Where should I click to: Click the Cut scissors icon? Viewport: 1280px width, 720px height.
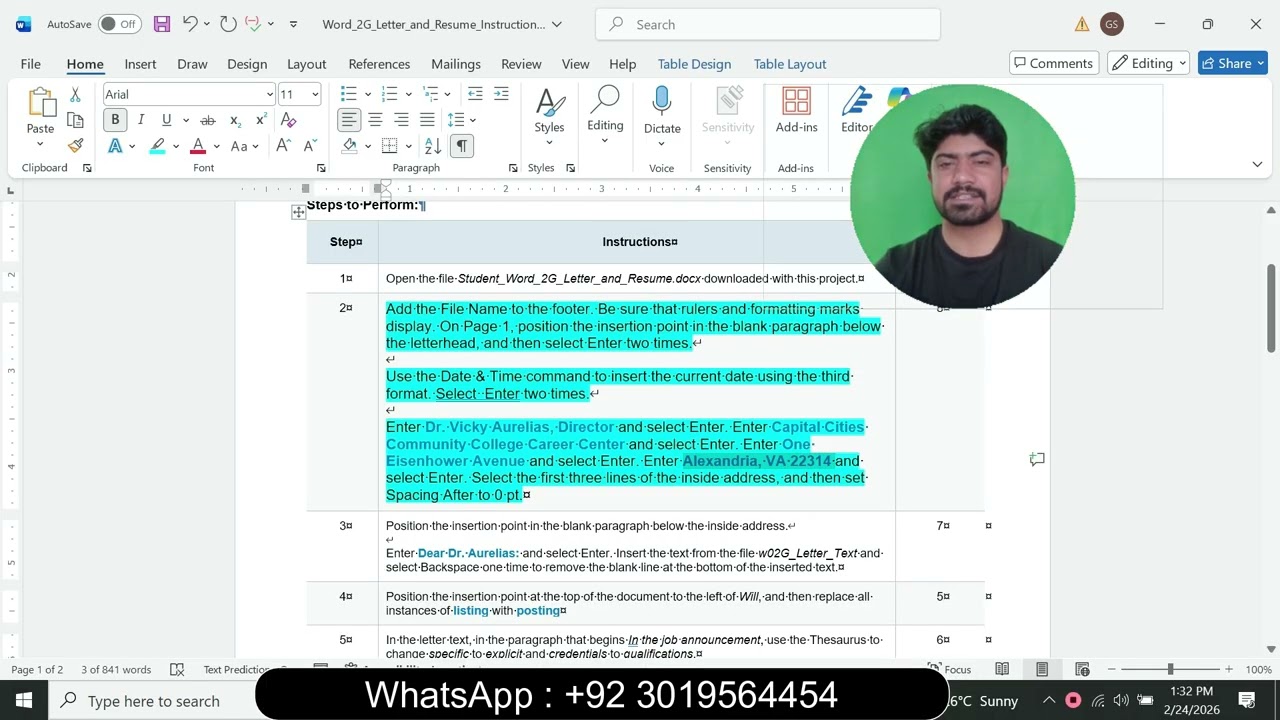(x=75, y=95)
